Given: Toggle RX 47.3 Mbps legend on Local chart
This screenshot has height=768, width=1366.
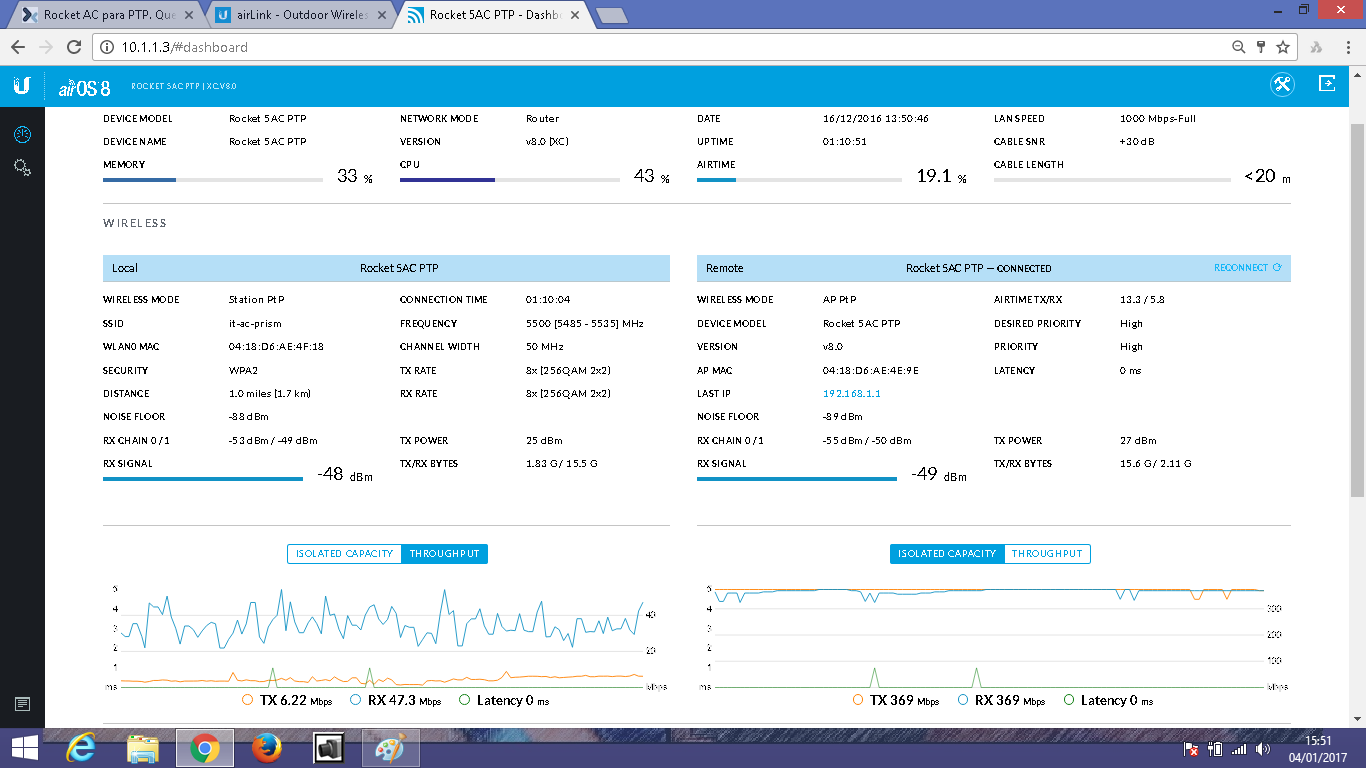Looking at the screenshot, I should click(x=395, y=701).
